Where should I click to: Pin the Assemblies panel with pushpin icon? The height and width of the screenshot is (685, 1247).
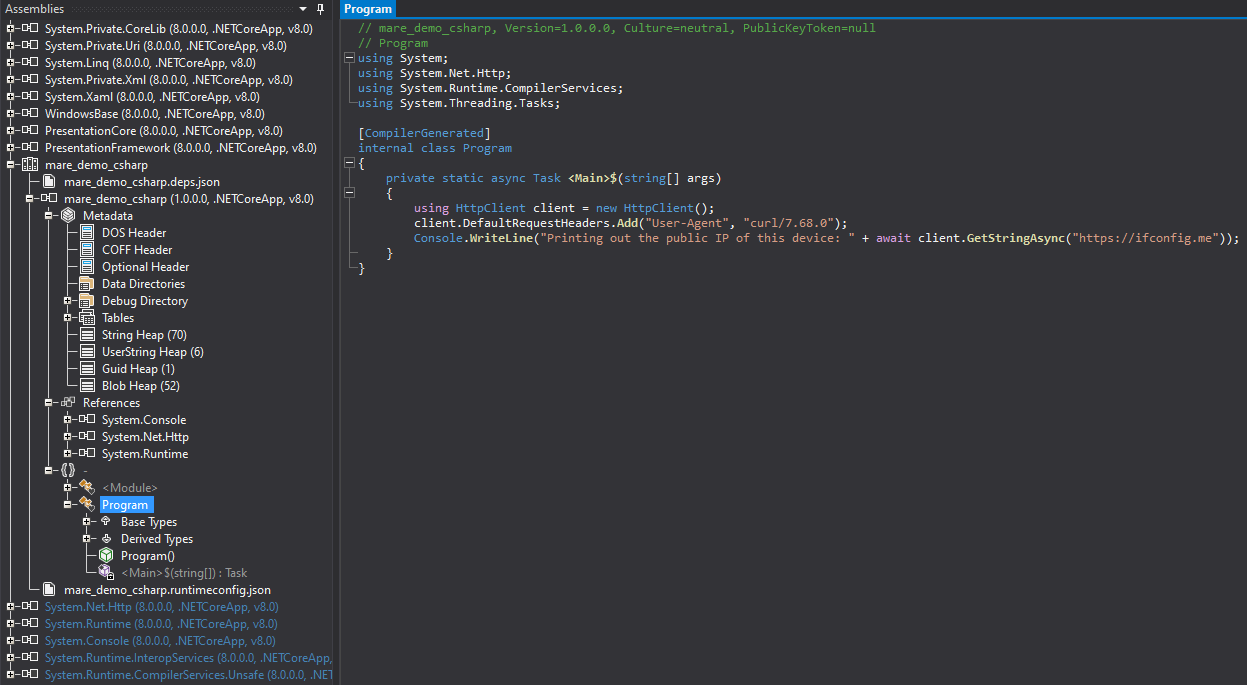(321, 9)
